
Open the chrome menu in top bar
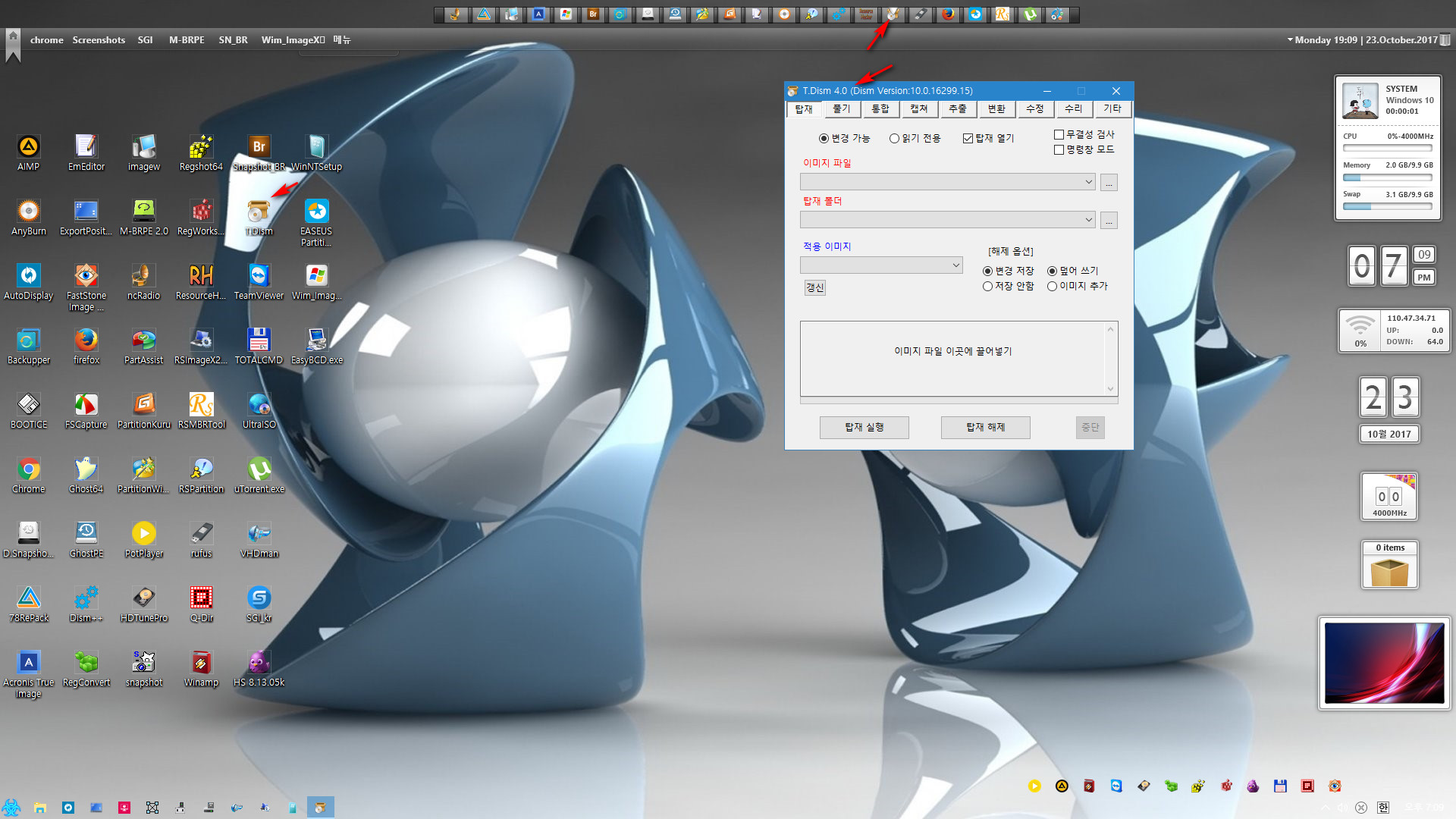[47, 39]
